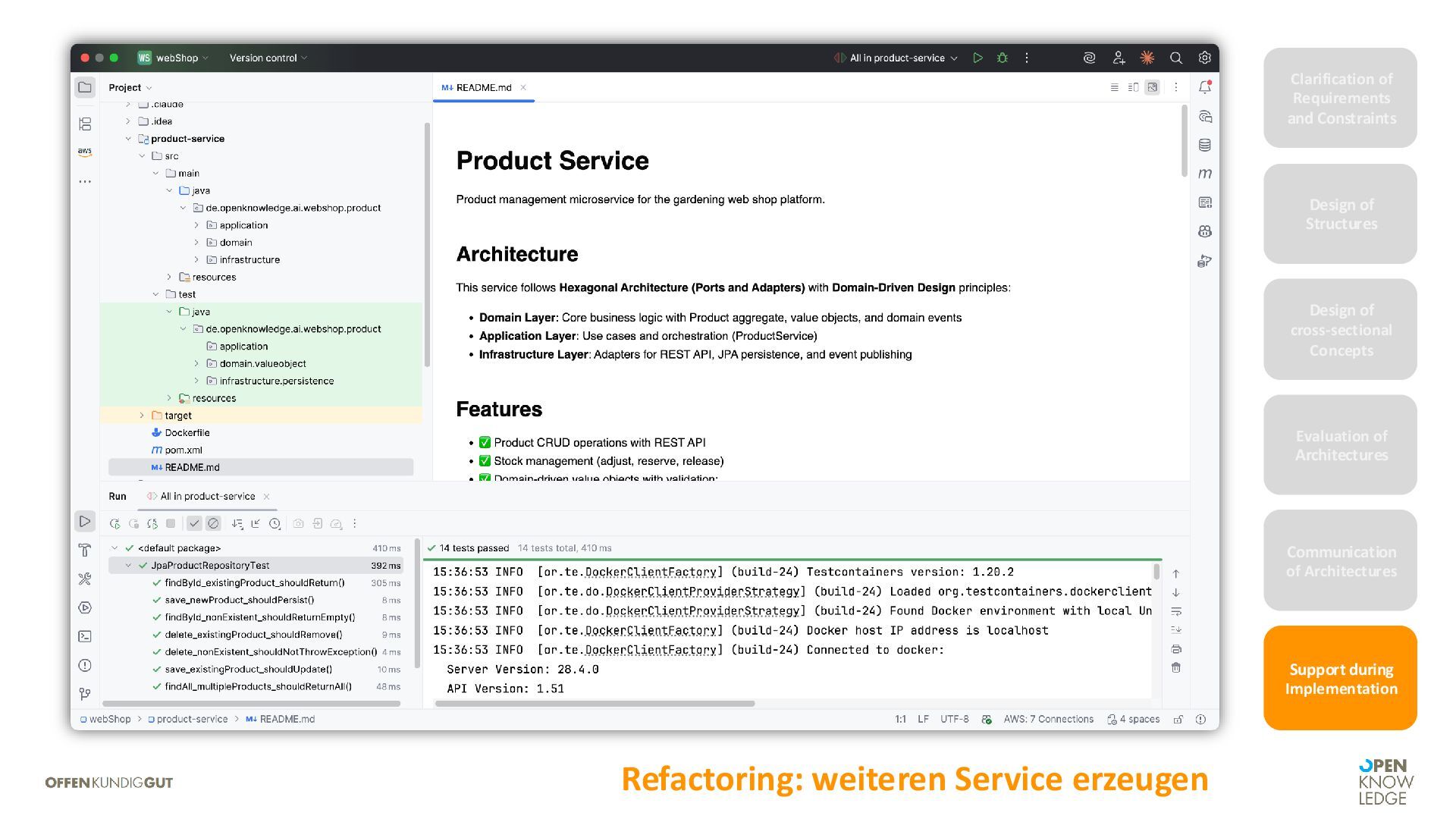The image size is (1456, 819).
Task: Rerun tests in the Run panel
Action: pos(115,523)
